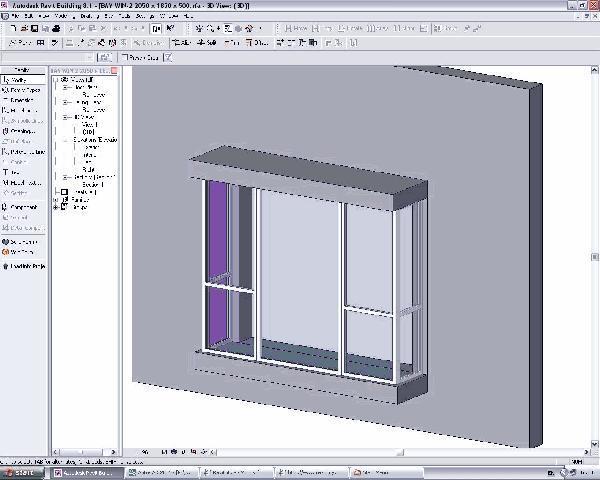Click the Print toolbar icon
Screen dimensions: 600x480
tap(56, 29)
